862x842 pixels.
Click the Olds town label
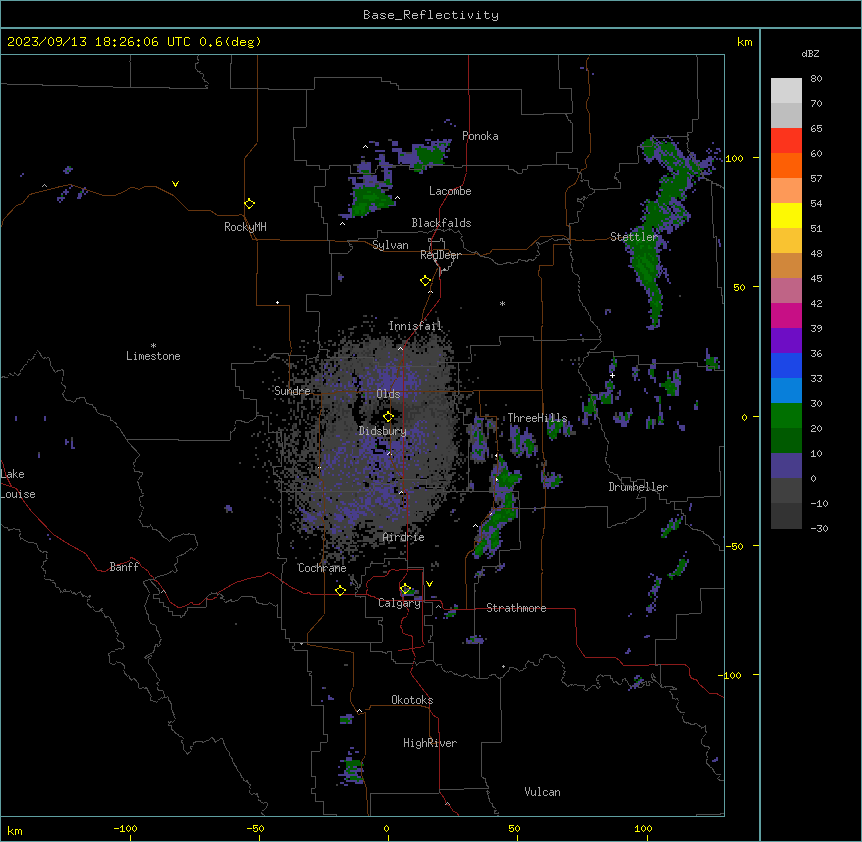coord(388,394)
